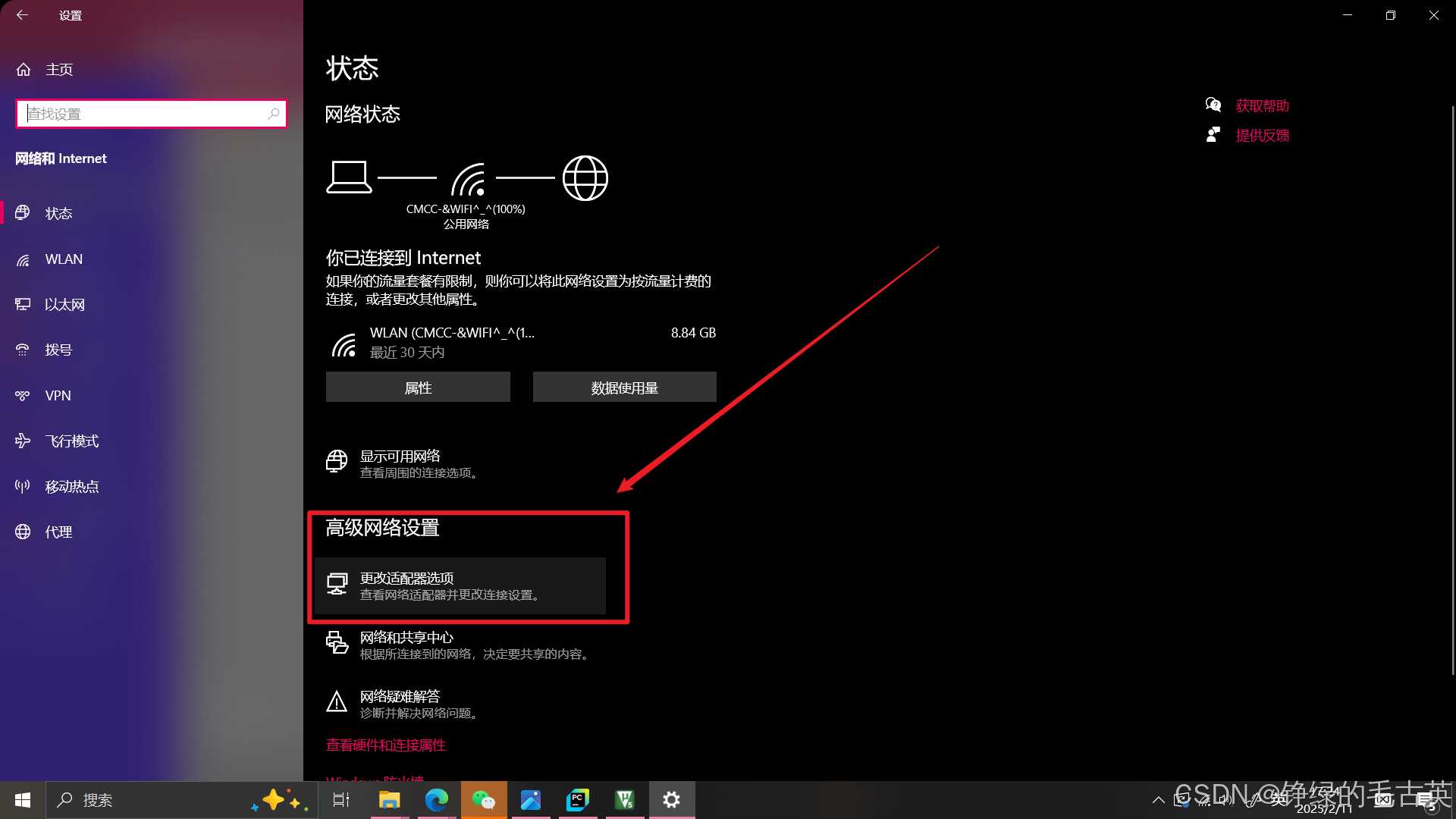
Task: Click the search magnifier in 查找设置 box
Action: click(x=274, y=114)
